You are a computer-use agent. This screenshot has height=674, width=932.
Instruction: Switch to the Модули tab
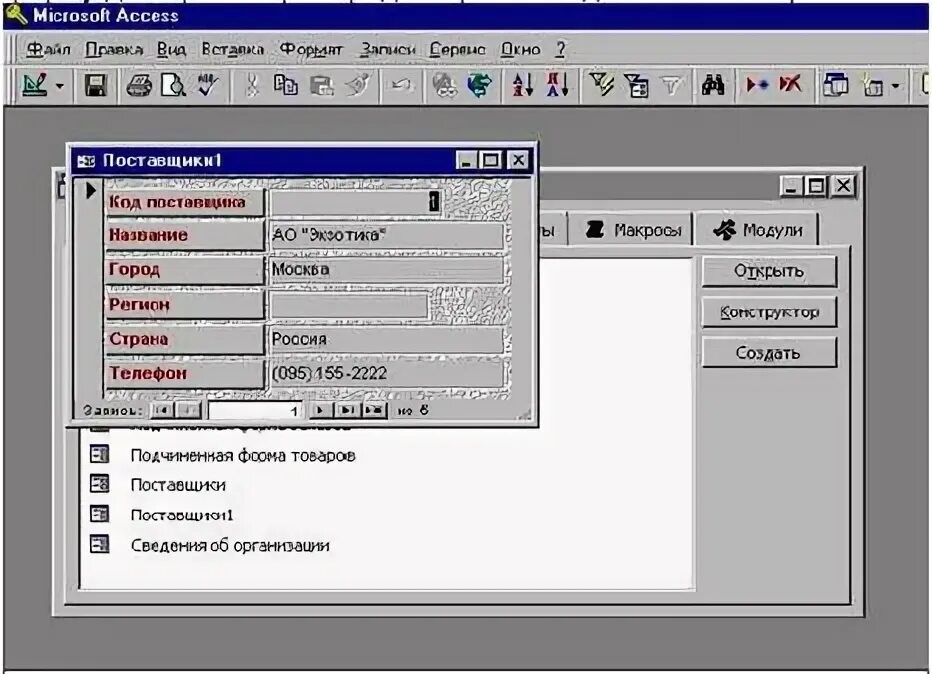pyautogui.click(x=757, y=229)
